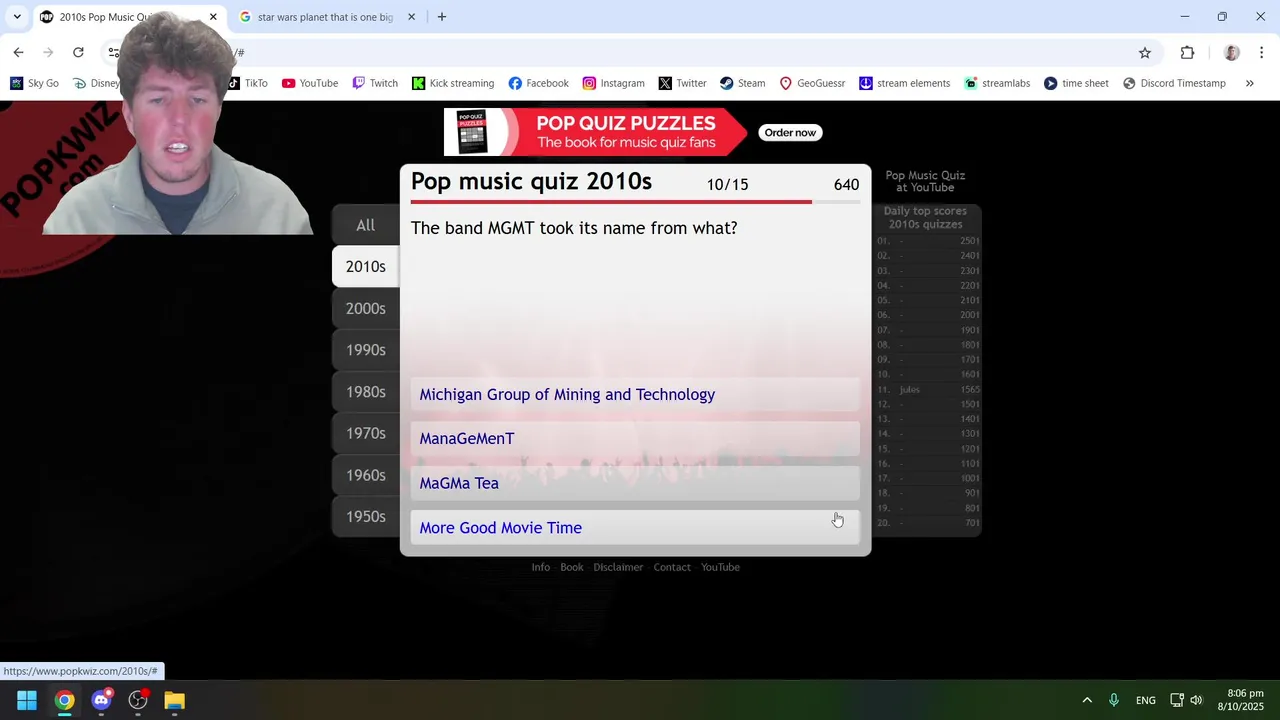Image resolution: width=1280 pixels, height=720 pixels.
Task: Open the taskbar clock and date
Action: (1240, 700)
